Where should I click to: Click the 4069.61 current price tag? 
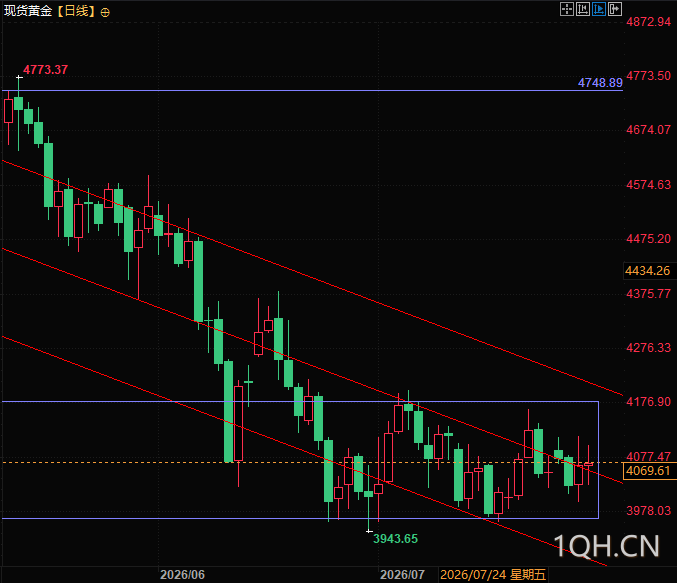[648, 471]
